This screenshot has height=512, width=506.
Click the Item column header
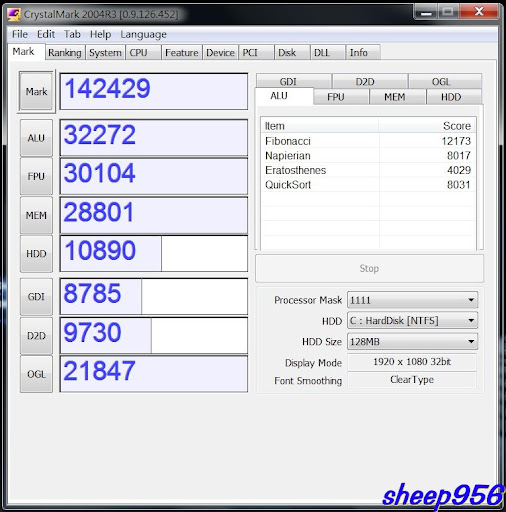[x=320, y=126]
